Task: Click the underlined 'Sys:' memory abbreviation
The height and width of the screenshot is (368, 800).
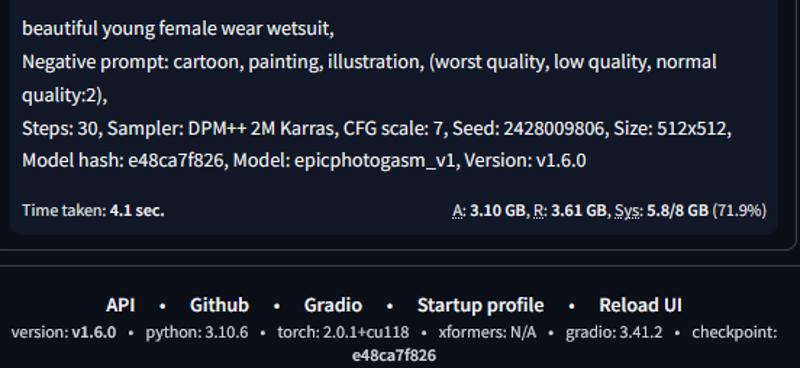Action: pyautogui.click(x=629, y=210)
